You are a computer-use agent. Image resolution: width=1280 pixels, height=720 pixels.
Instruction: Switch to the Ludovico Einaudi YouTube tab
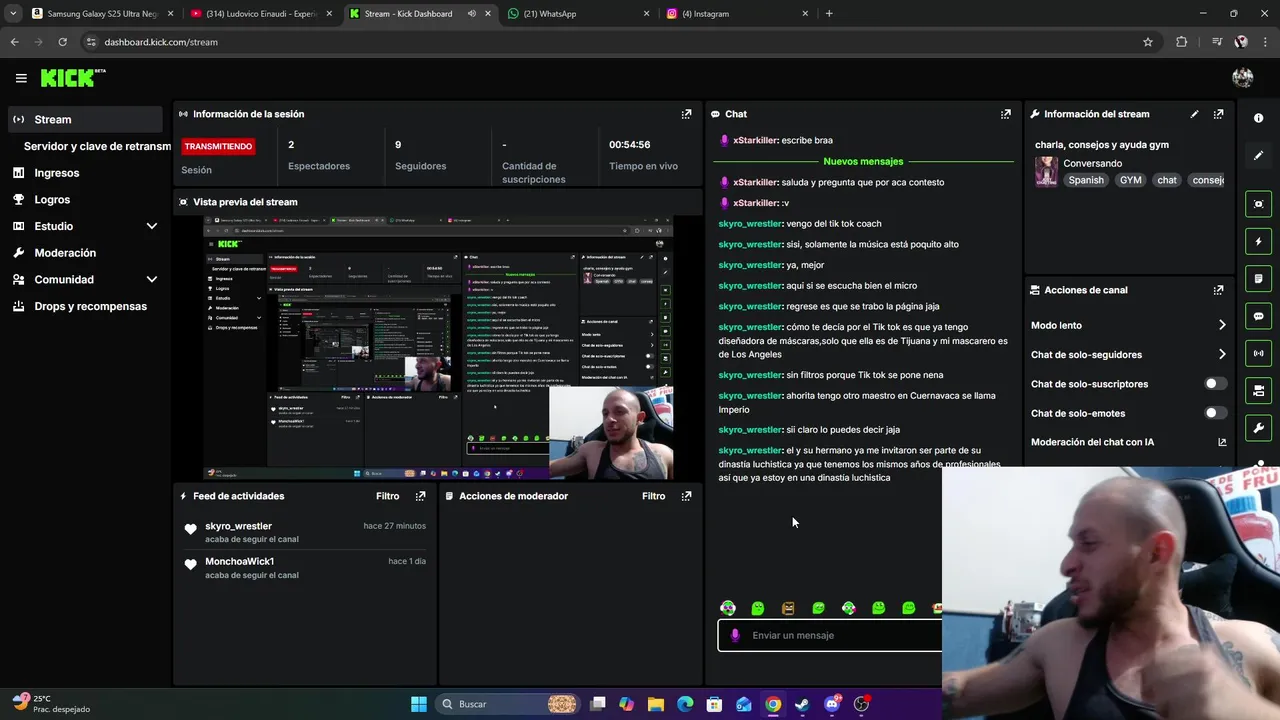coord(262,14)
